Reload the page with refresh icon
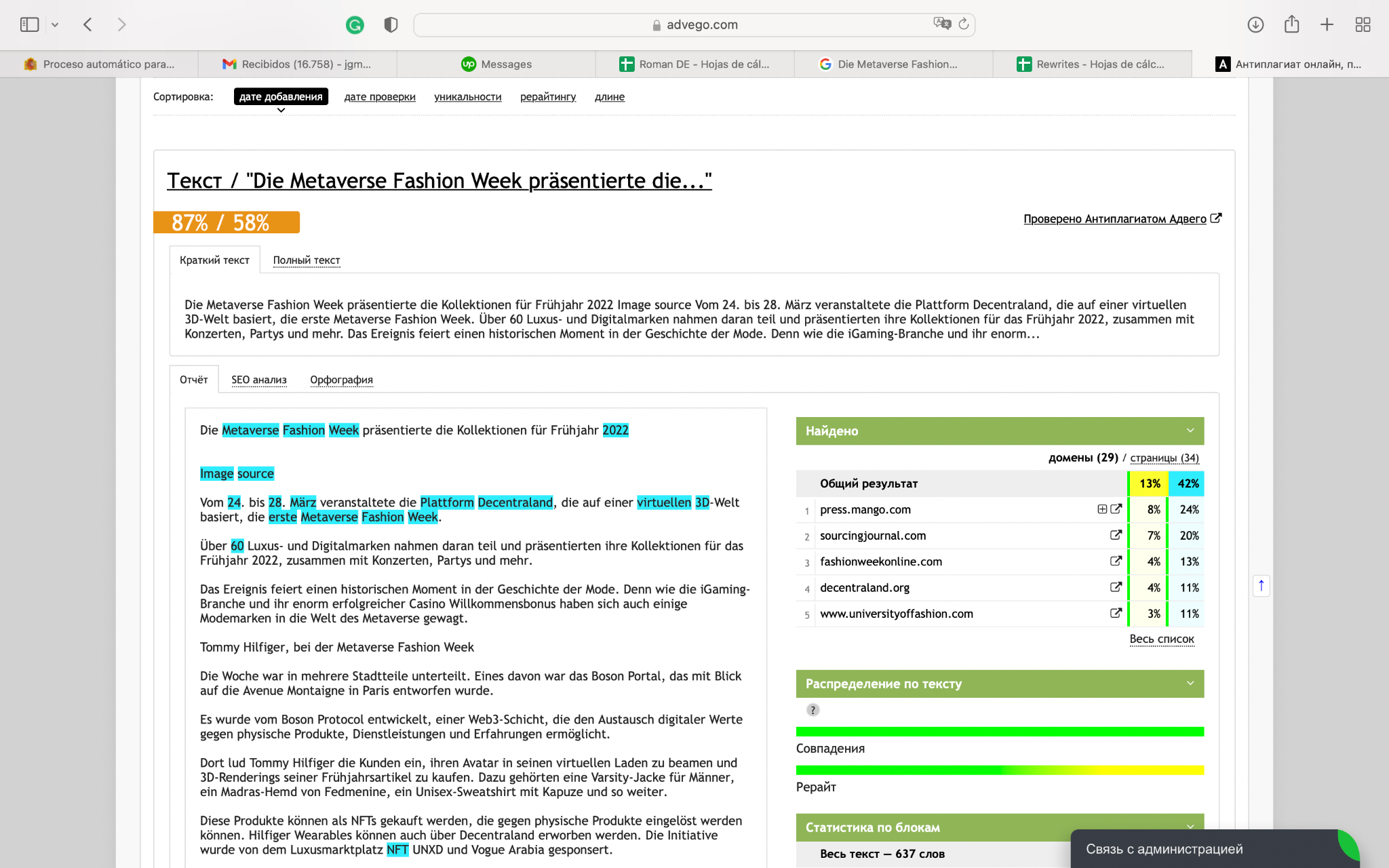 [964, 24]
